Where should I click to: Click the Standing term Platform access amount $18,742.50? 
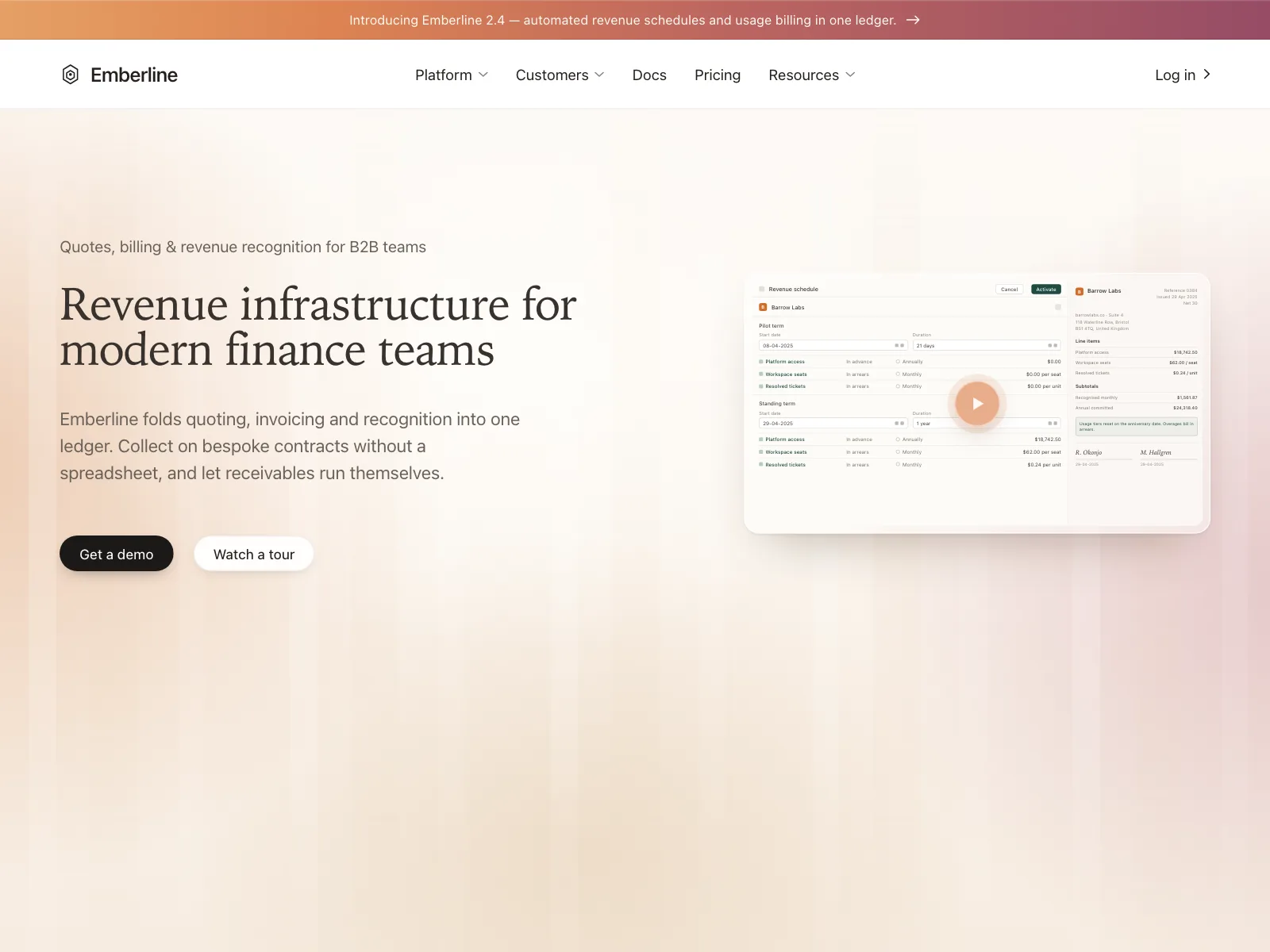point(1048,440)
